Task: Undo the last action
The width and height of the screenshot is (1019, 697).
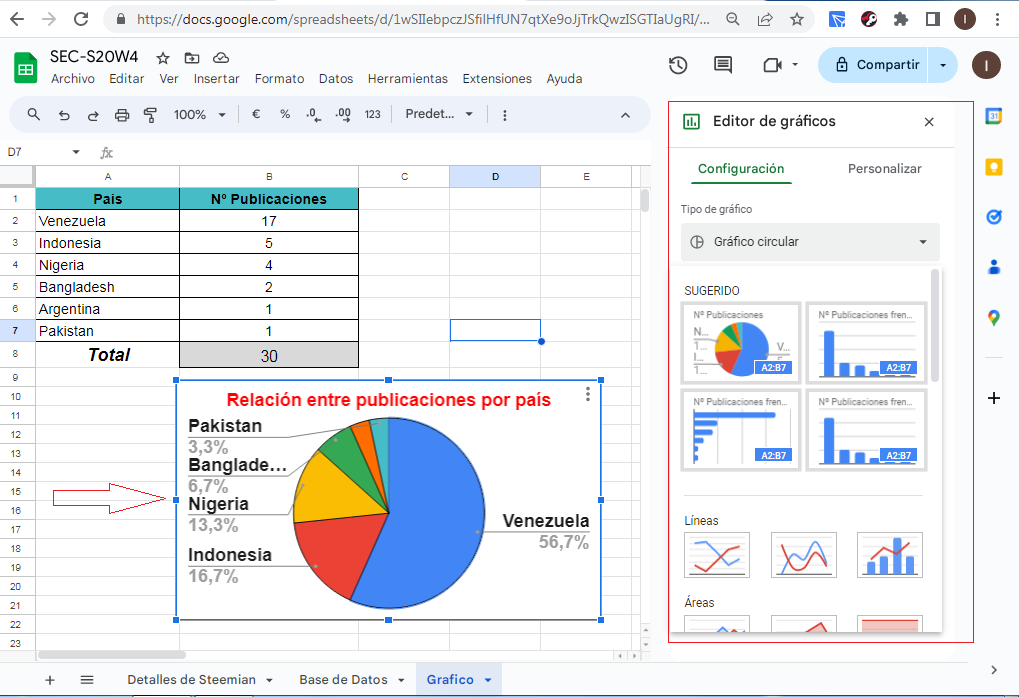Action: coord(64,115)
